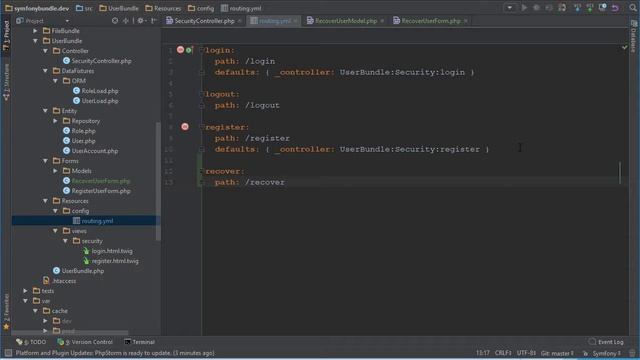Click the Hide Project panel icon
Image resolution: width=640 pixels, height=360 pixels.
(153, 20)
